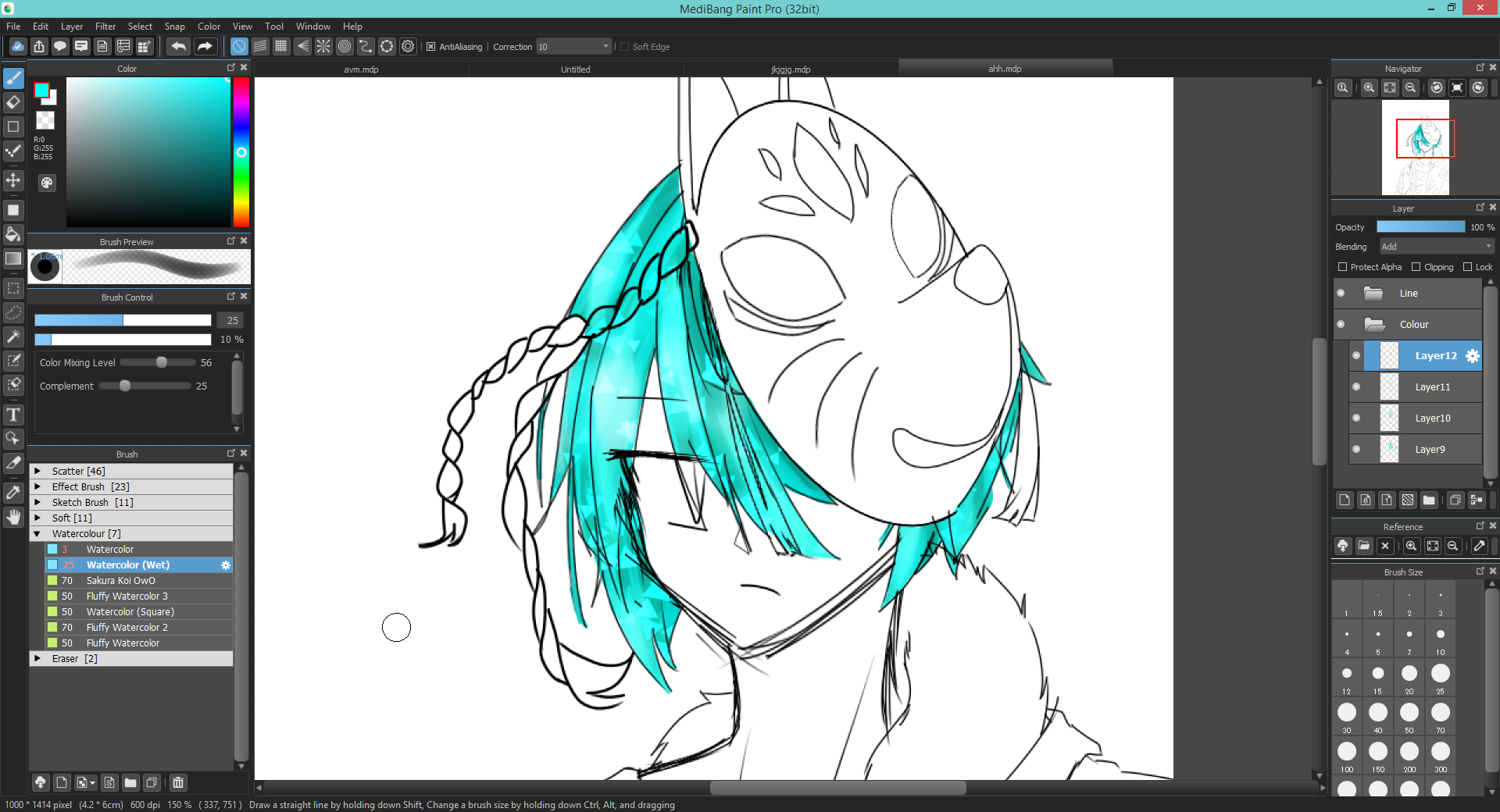The height and width of the screenshot is (812, 1500).
Task: Enable the Clipping checkbox
Action: pos(1416,267)
